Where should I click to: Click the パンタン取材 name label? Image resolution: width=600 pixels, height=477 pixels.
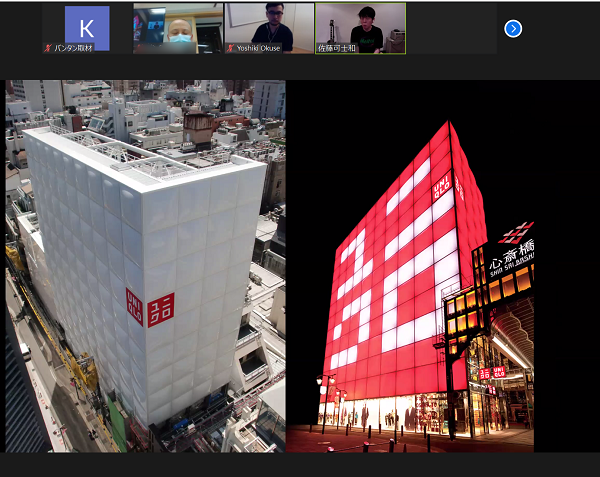coord(72,47)
